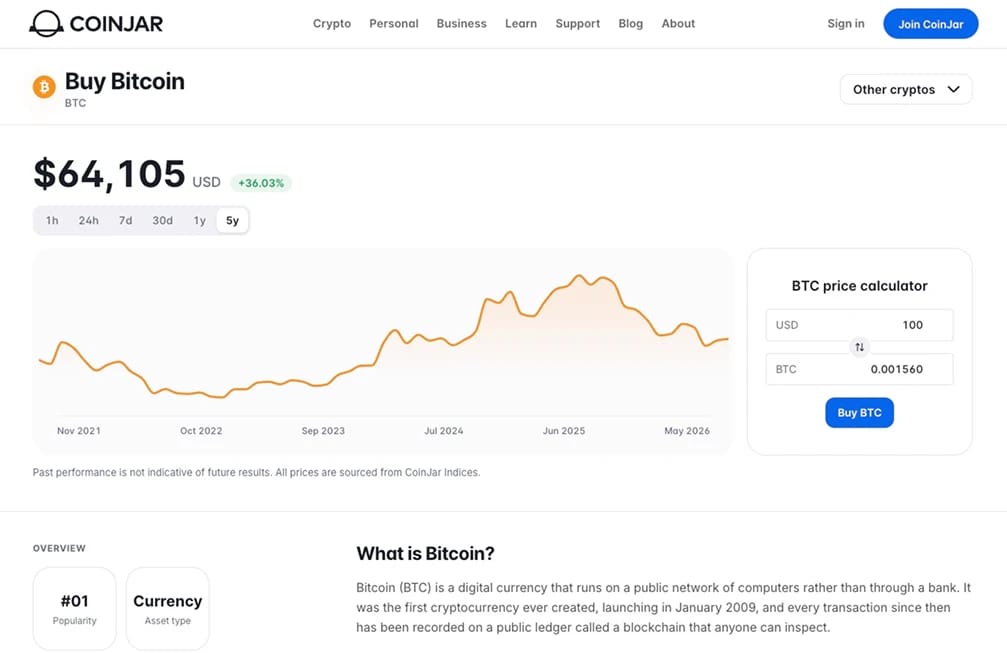
Task: Click the Jun 2025 chart axis label
Action: [x=564, y=431]
